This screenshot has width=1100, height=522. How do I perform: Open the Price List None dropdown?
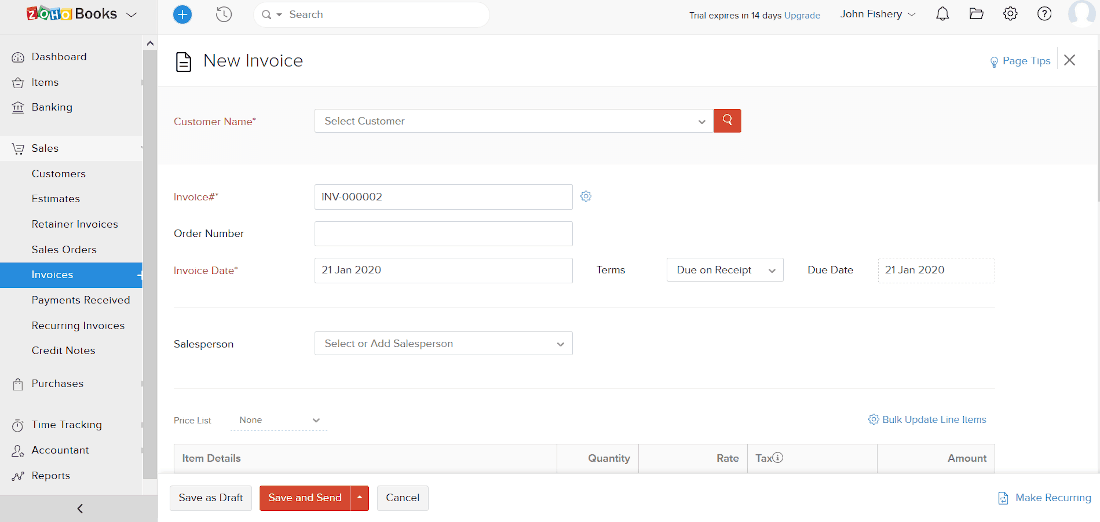click(279, 420)
